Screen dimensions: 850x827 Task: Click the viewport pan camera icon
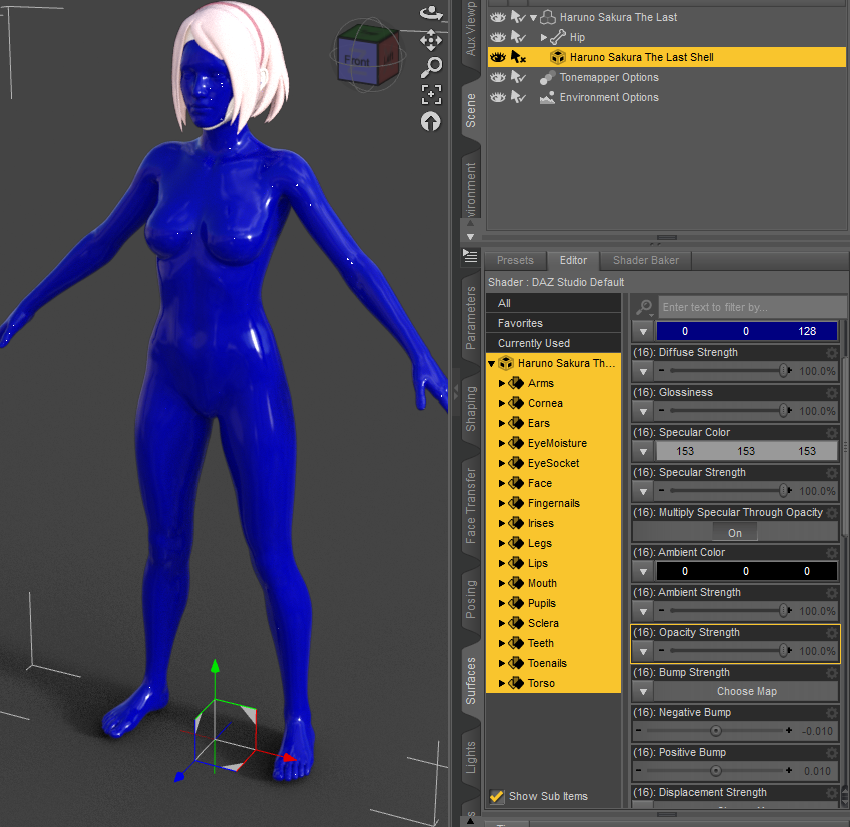431,40
